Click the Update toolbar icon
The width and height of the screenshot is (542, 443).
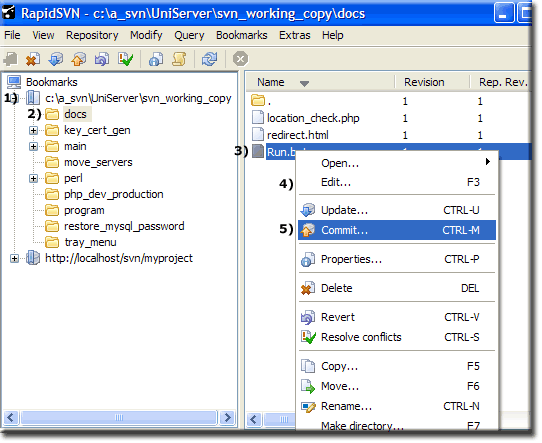[56, 59]
